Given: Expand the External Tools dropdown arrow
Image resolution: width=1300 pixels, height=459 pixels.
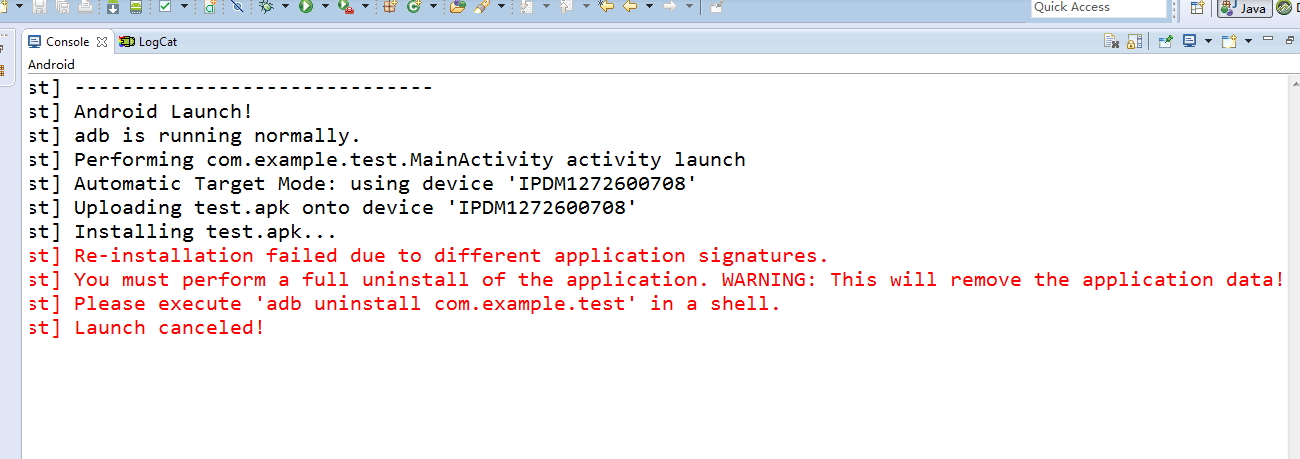Looking at the screenshot, I should (365, 6).
